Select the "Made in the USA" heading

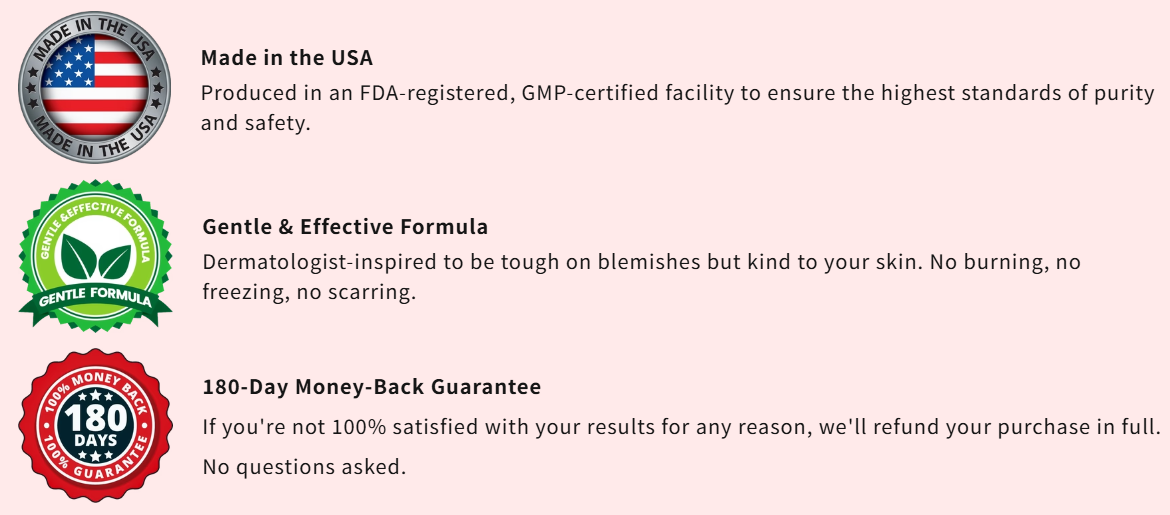click(287, 58)
